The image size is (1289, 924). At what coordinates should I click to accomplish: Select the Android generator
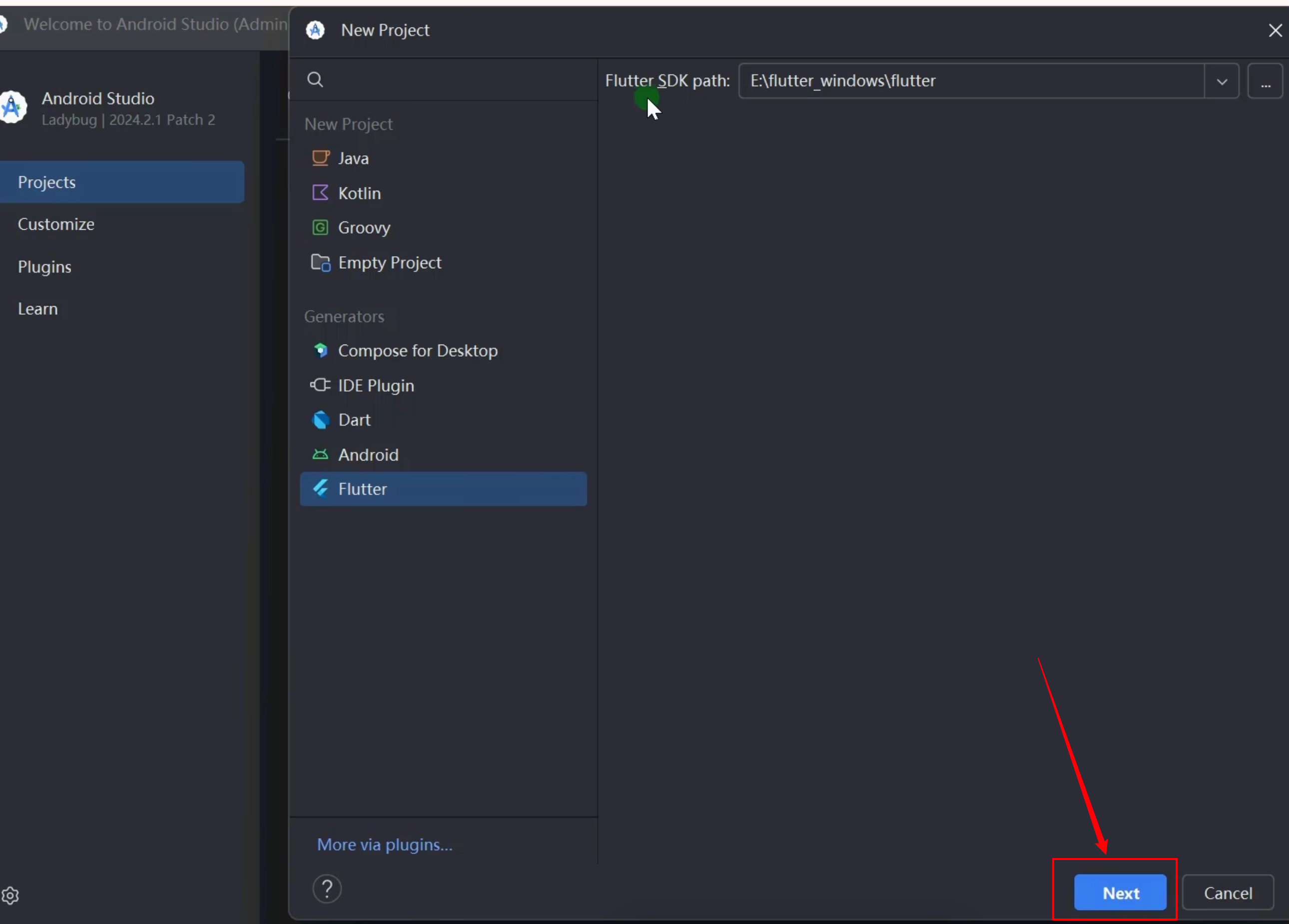(x=443, y=455)
